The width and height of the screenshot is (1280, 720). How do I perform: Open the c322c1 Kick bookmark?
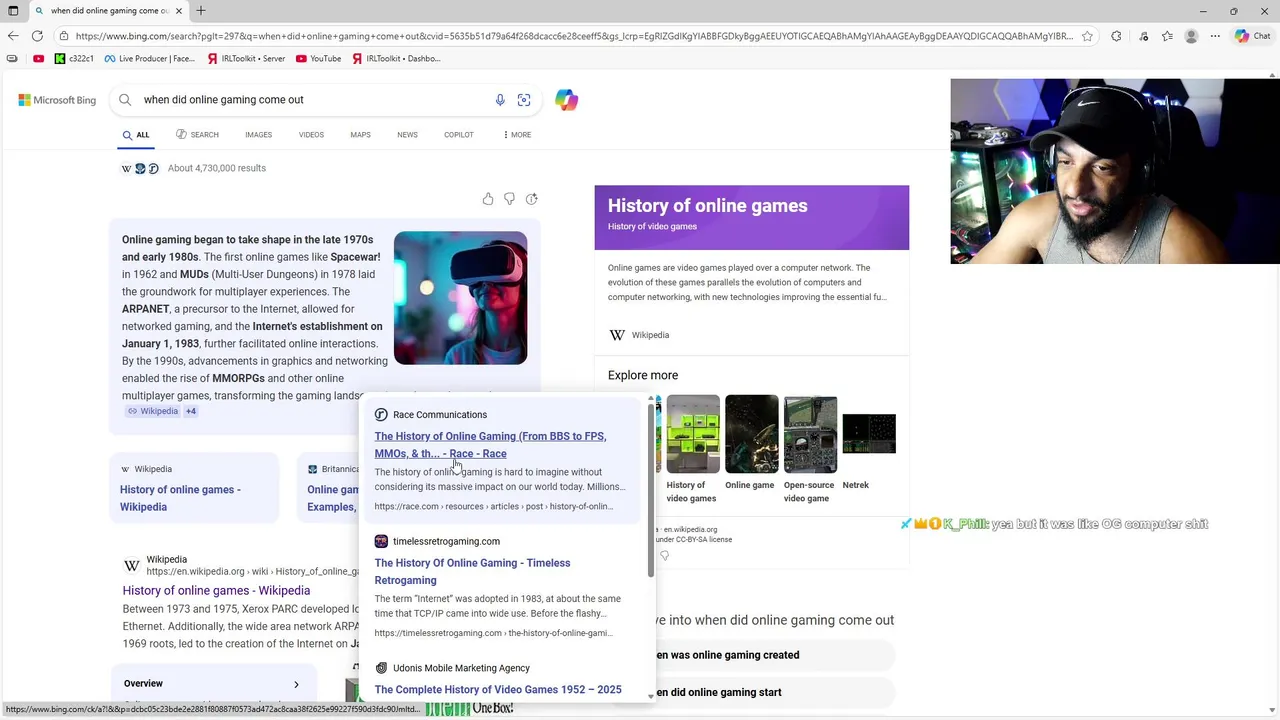coord(75,59)
